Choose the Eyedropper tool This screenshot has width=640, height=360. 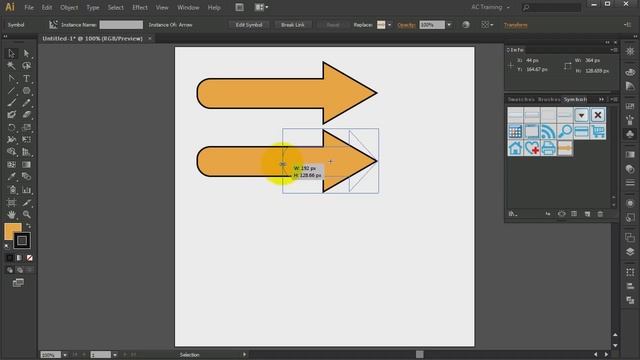tap(11, 177)
